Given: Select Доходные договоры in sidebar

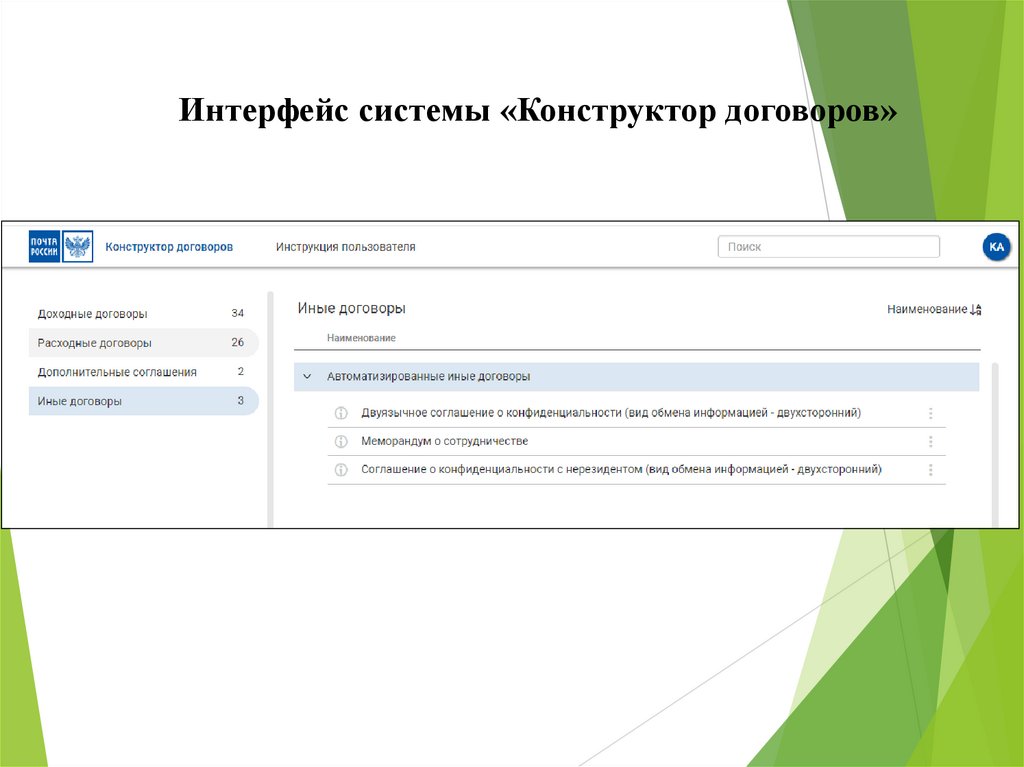Looking at the screenshot, I should [x=144, y=314].
